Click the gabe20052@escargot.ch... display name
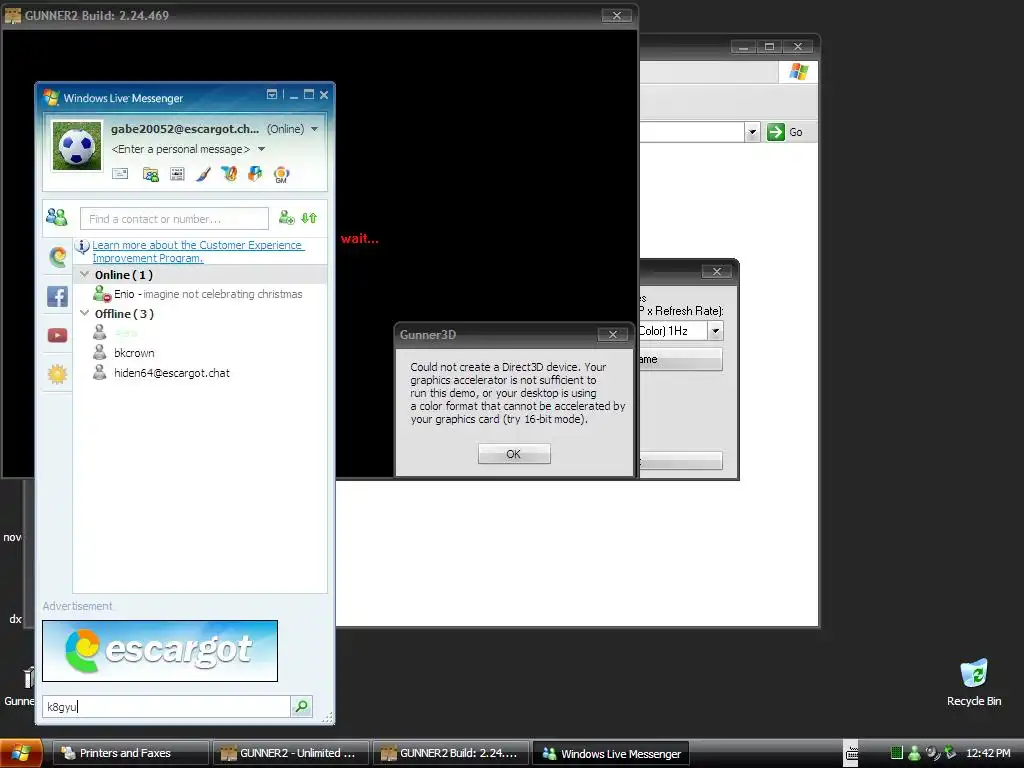The image size is (1024, 768). tap(185, 129)
